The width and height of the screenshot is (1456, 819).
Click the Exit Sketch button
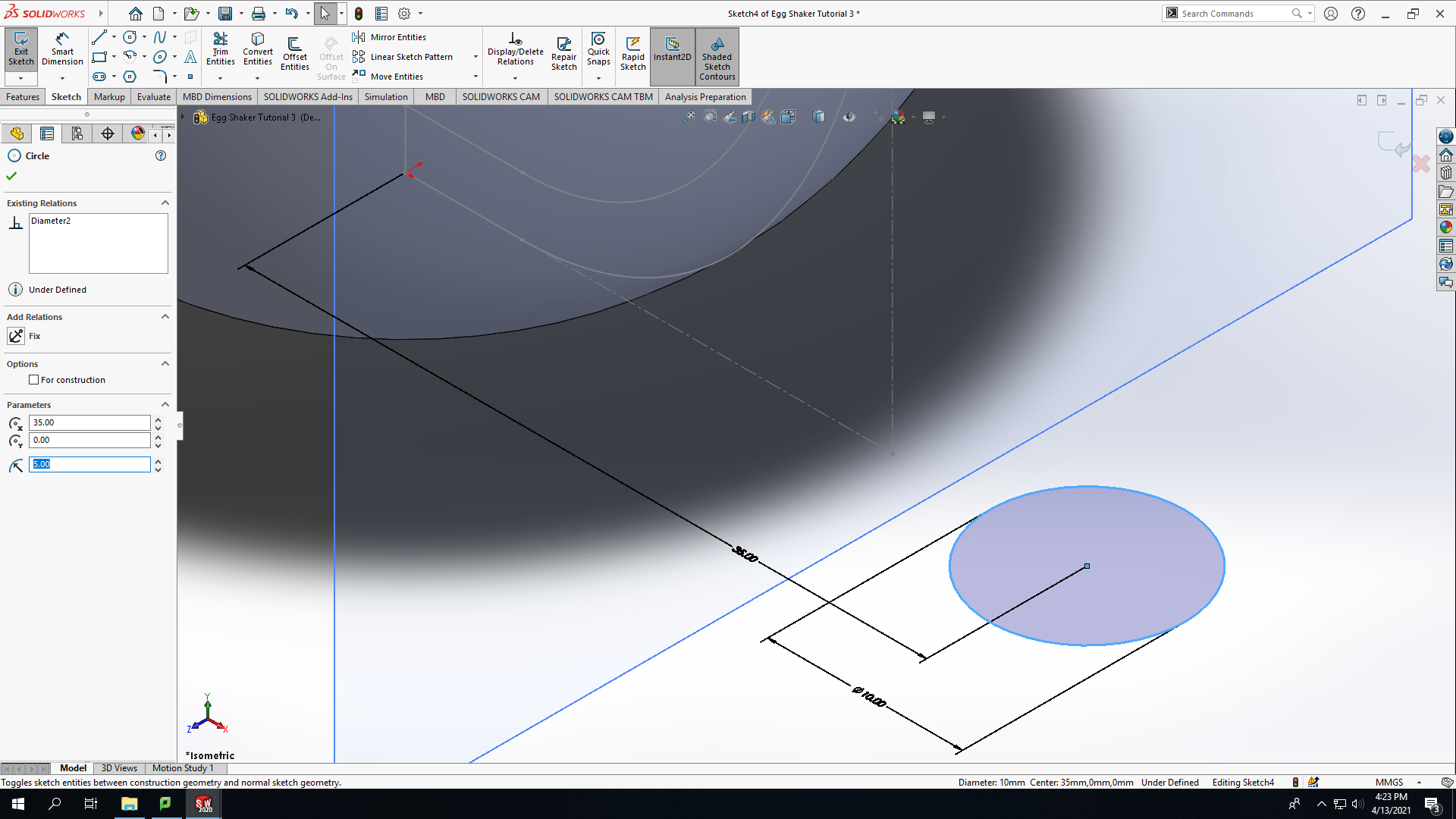pyautogui.click(x=21, y=50)
